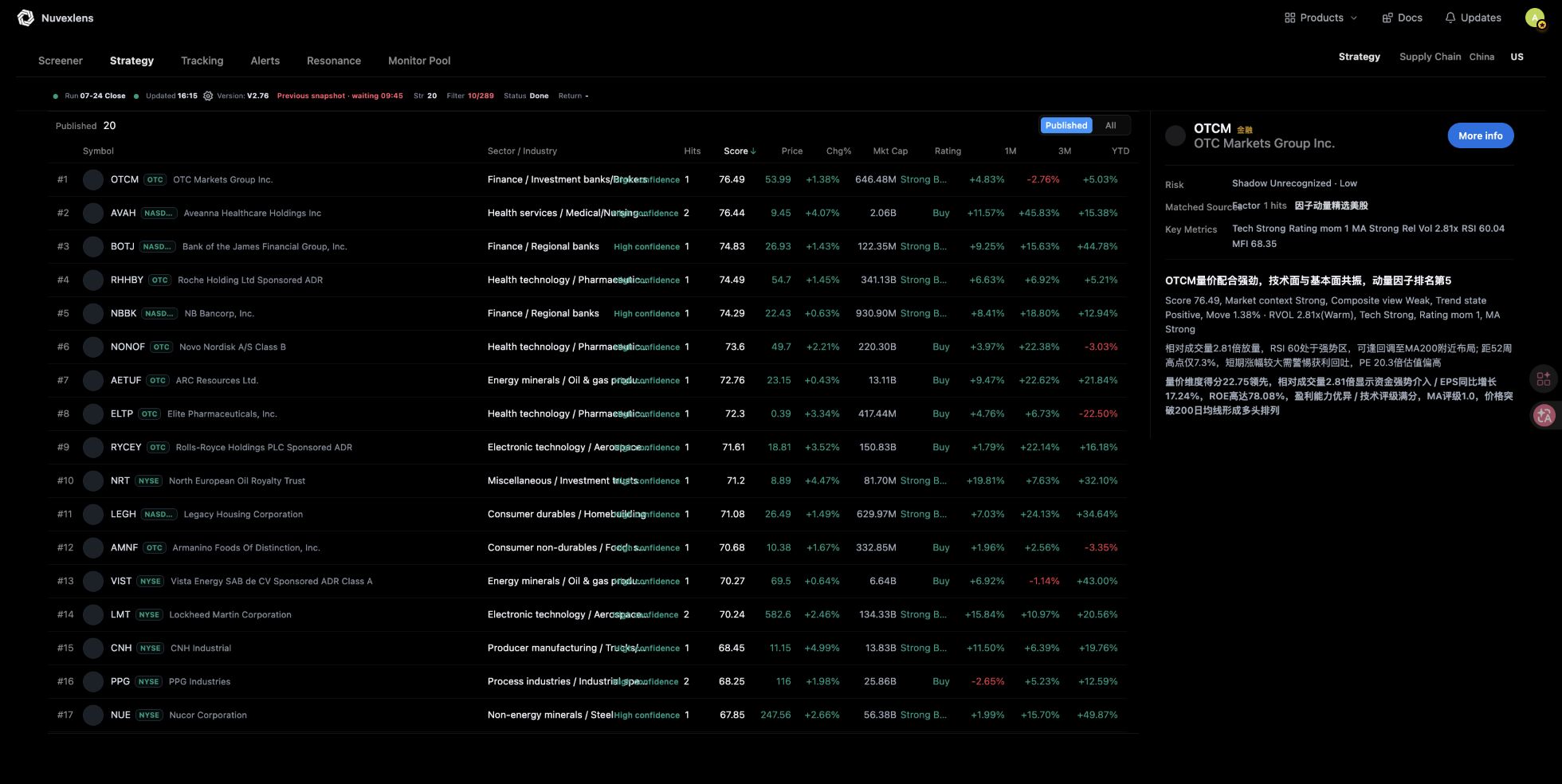Viewport: 1562px width, 784px height.
Task: Click the OTCM logo in the detail panel
Action: [1175, 135]
